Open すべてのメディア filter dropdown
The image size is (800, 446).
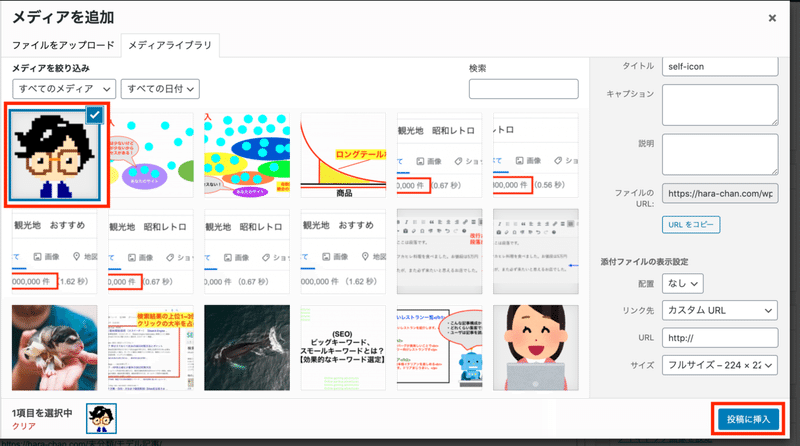tap(64, 89)
